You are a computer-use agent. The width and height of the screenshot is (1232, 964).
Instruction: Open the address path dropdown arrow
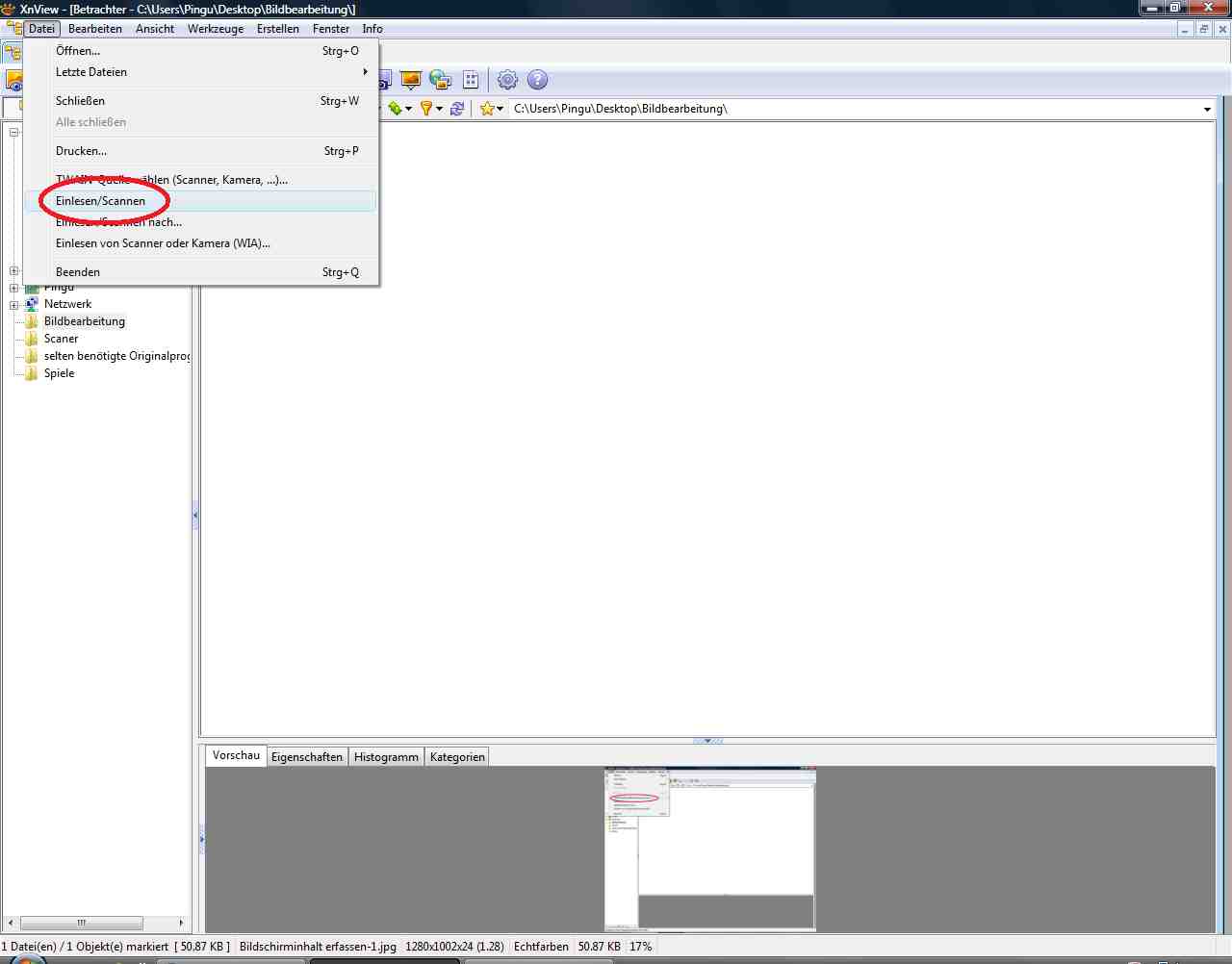tap(1207, 110)
